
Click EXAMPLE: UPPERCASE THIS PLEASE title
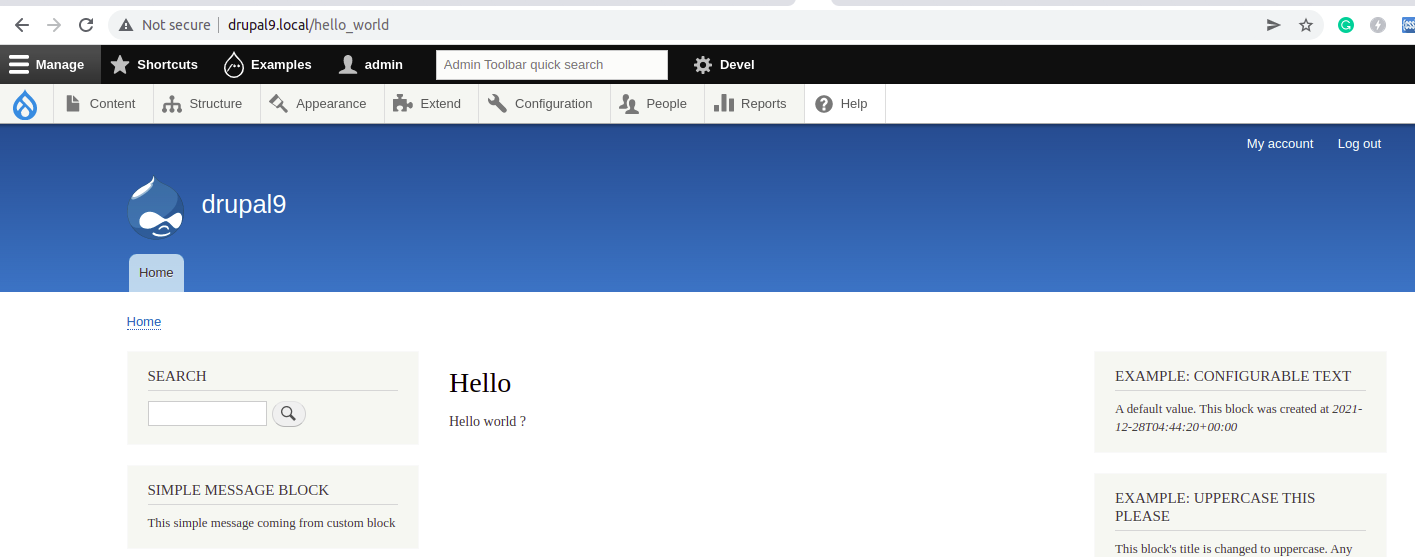click(x=1215, y=507)
